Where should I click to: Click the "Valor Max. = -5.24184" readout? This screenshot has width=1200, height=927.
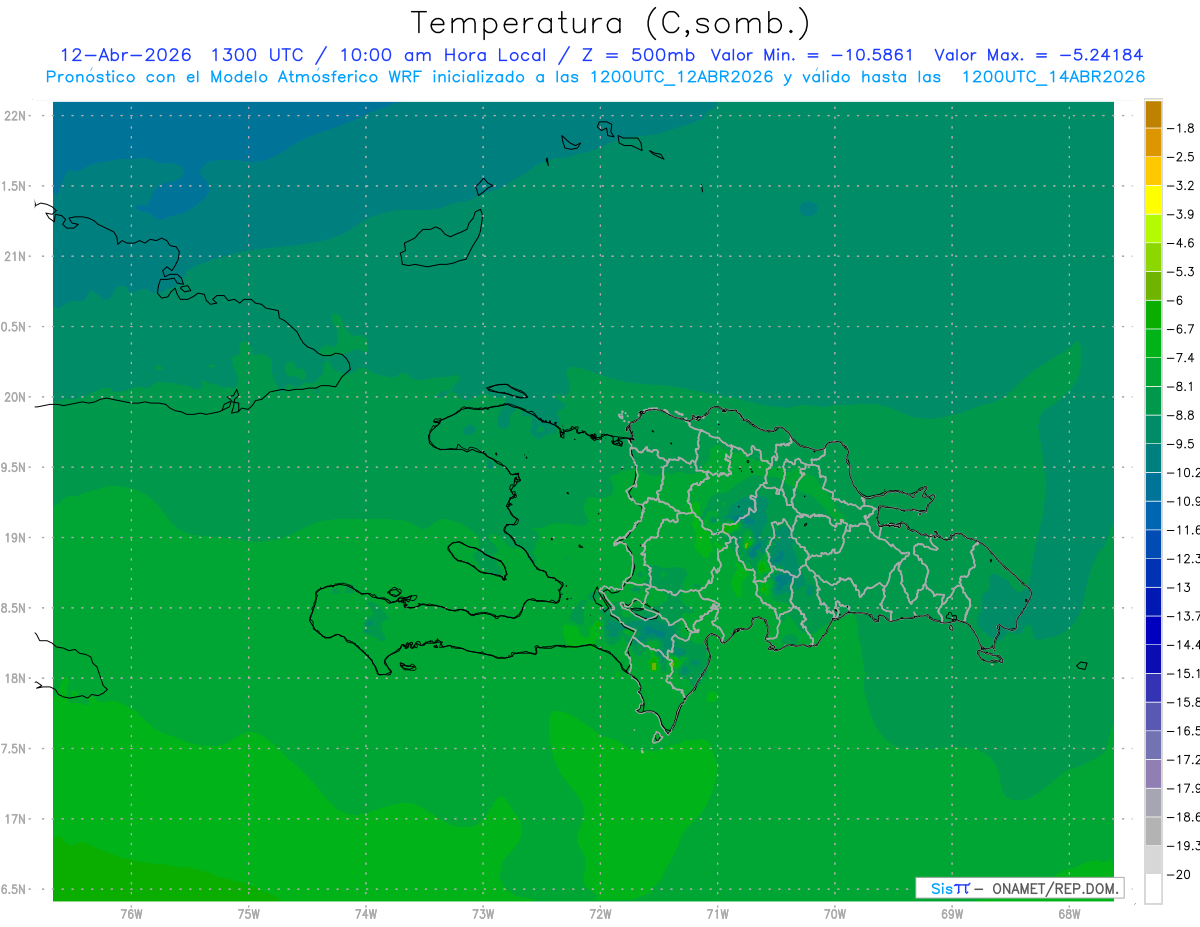point(1038,56)
